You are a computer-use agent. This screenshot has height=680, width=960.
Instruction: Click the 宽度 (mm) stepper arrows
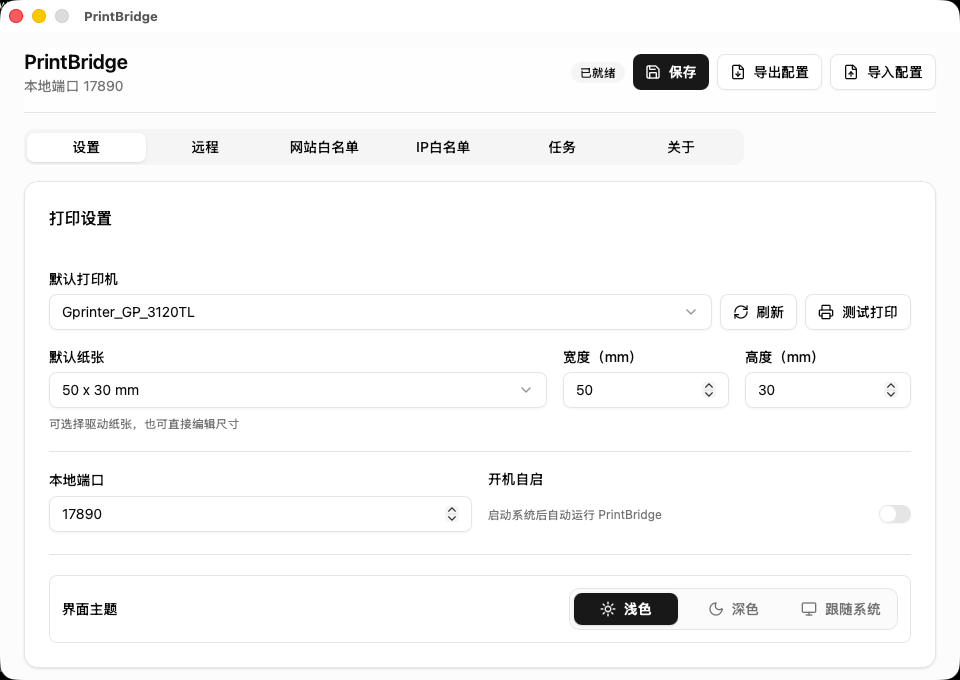[x=709, y=390]
